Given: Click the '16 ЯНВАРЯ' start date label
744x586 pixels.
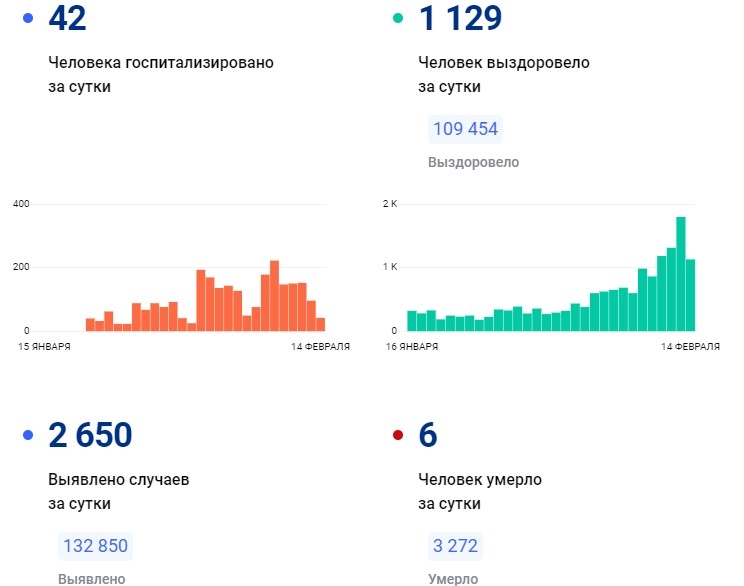Looking at the screenshot, I should tap(413, 347).
